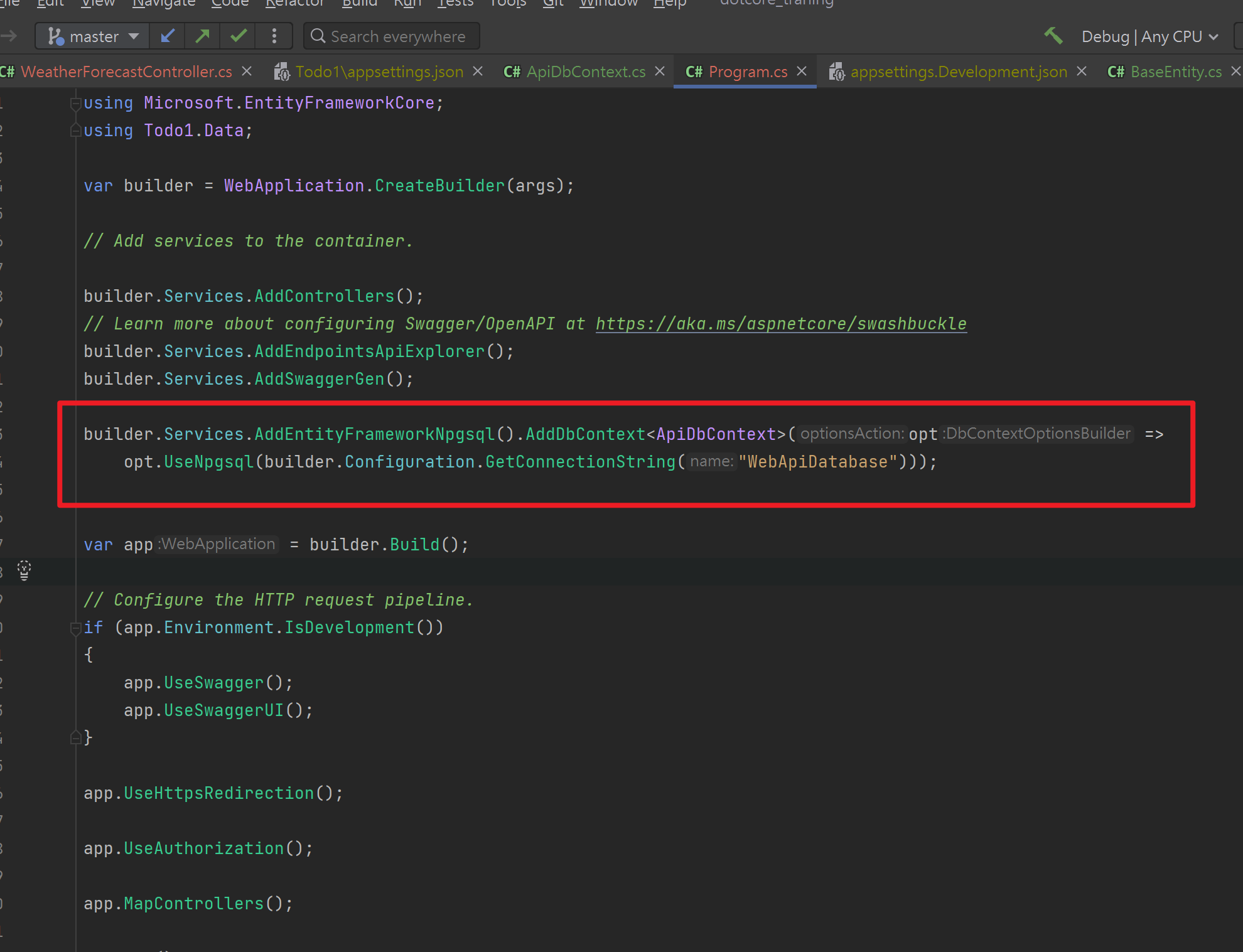Click the Microsoft.EntityFrameworkCore namespace
Image resolution: width=1243 pixels, height=952 pixels.
click(289, 103)
